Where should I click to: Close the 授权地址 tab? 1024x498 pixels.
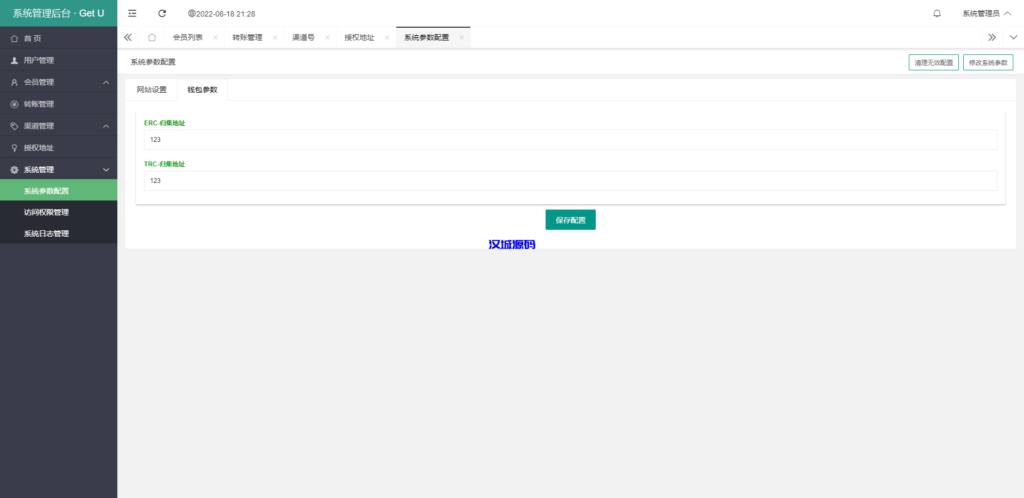387,37
